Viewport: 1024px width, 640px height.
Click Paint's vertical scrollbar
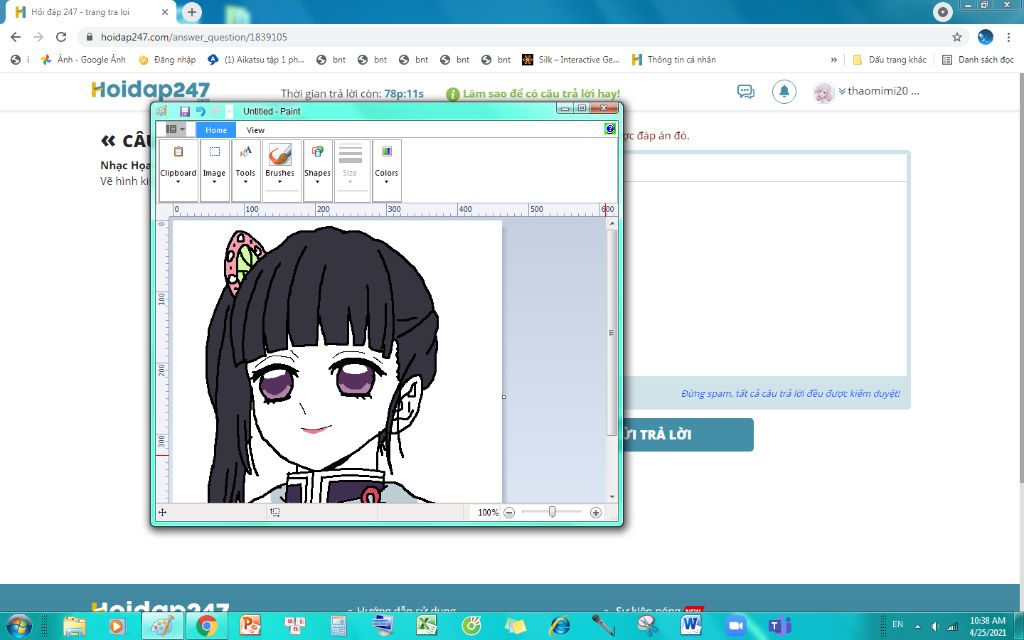pos(612,332)
